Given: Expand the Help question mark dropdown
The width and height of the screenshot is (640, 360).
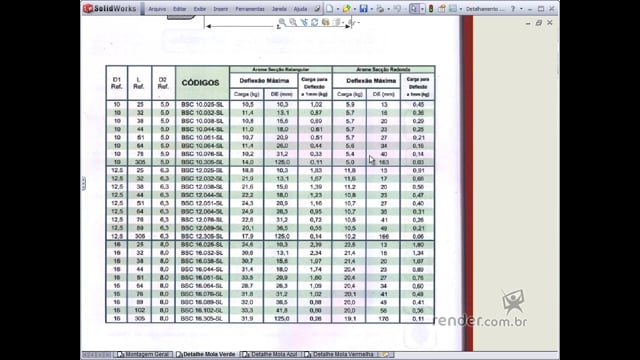Looking at the screenshot, I should [x=521, y=9].
